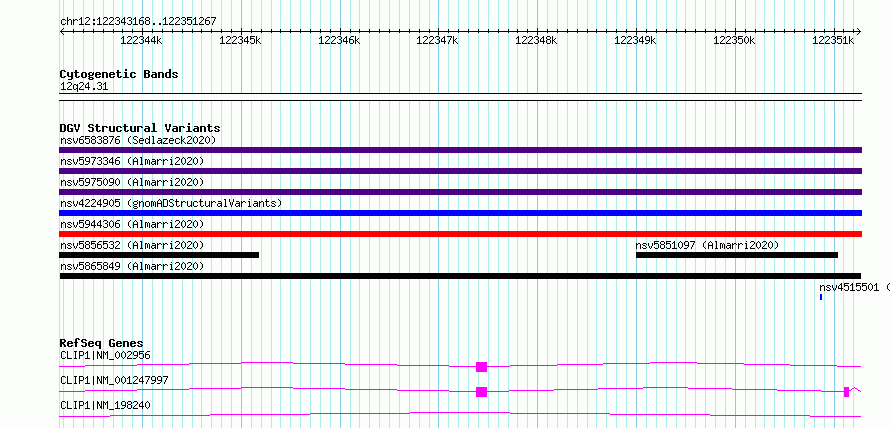Click the CLIP1|NM_002956 transcript label
Screen dimensions: 890x428
105,356
